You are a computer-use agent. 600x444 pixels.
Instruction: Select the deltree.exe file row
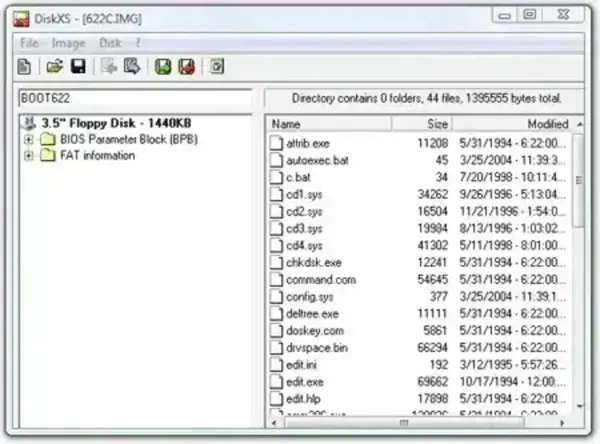point(418,314)
